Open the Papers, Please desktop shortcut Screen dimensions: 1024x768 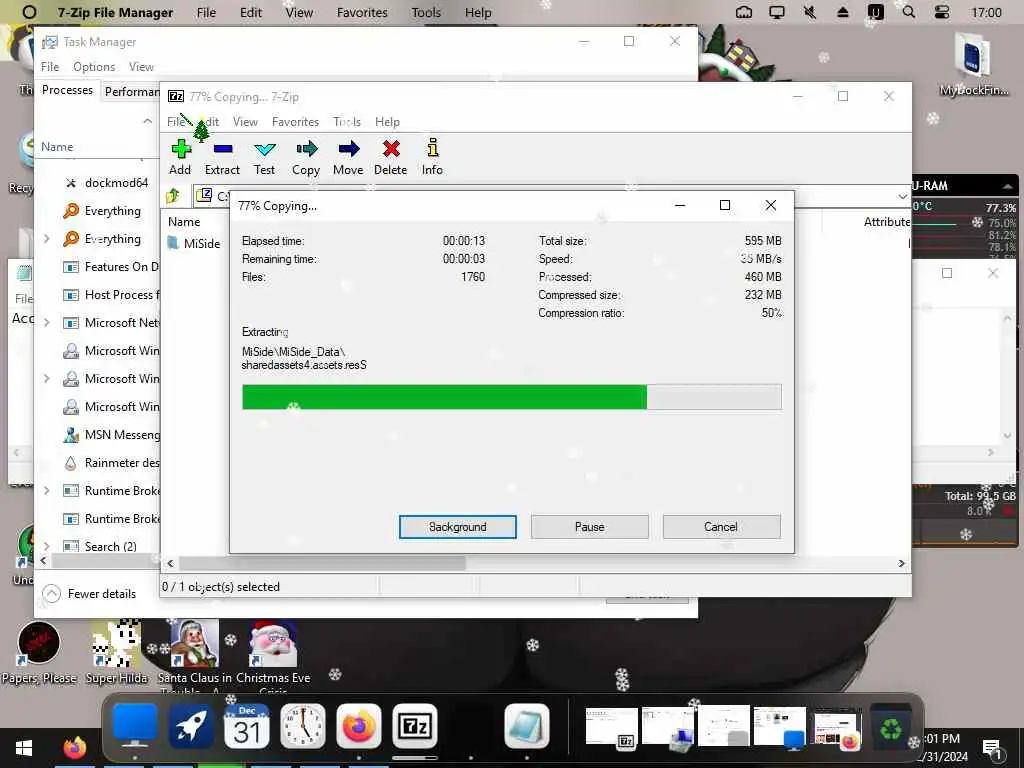39,652
